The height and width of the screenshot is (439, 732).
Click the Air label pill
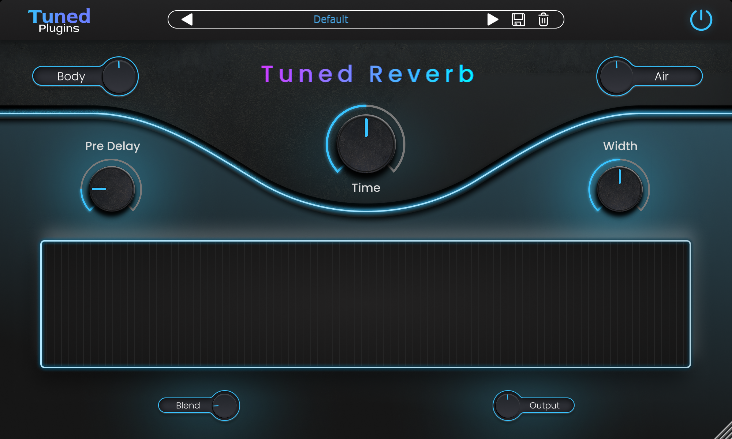click(x=662, y=76)
